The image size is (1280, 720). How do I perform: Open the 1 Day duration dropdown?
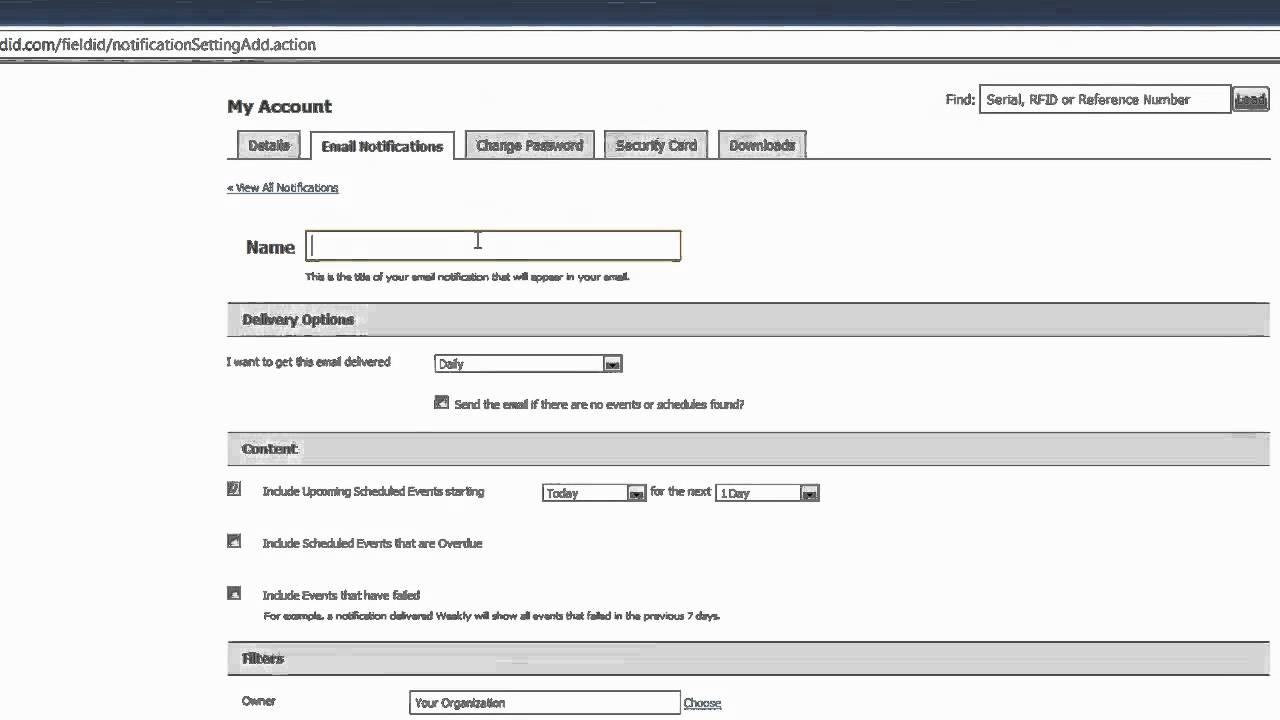[767, 493]
